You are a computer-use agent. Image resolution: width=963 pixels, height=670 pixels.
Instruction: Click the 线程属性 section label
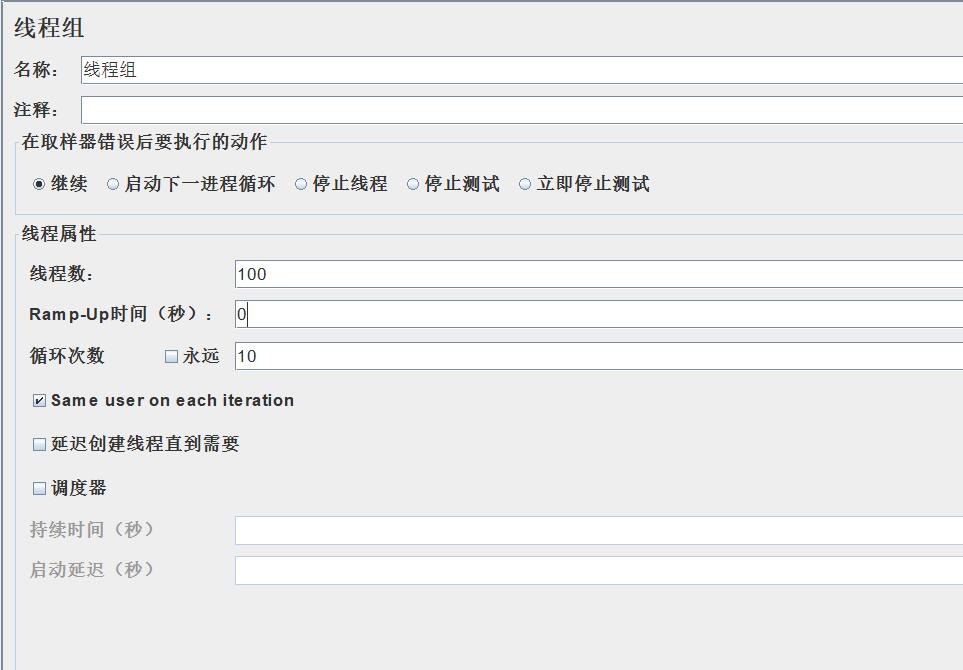59,233
